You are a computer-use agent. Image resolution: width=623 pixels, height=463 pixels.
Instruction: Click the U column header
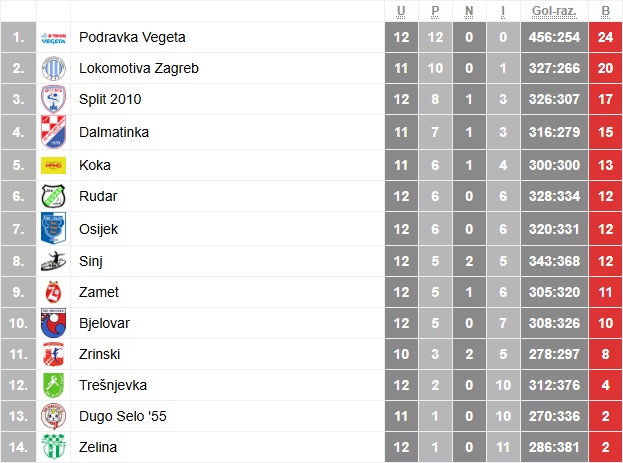coord(401,11)
